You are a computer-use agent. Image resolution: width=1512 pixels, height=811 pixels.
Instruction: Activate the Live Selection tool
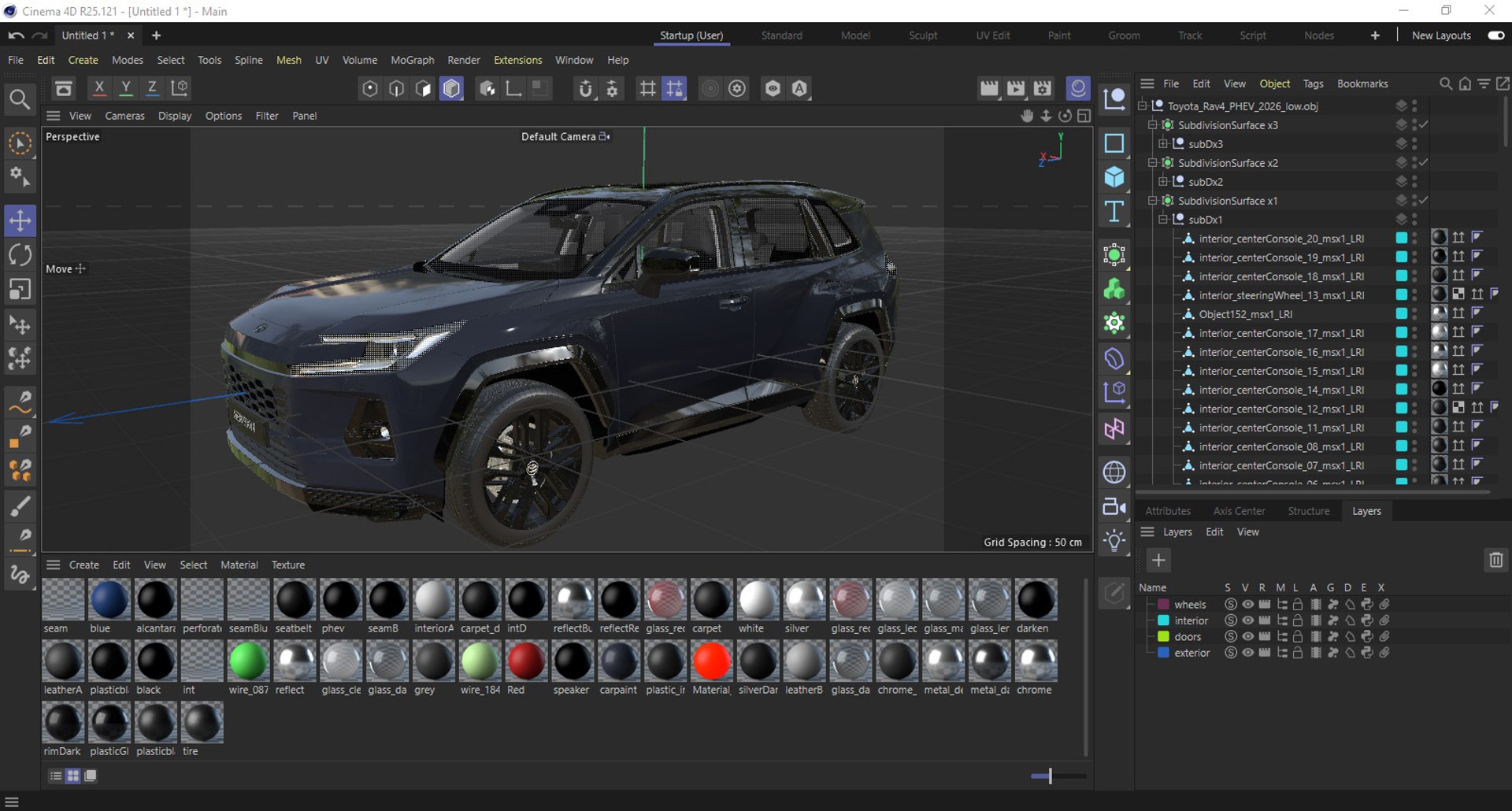coord(20,144)
